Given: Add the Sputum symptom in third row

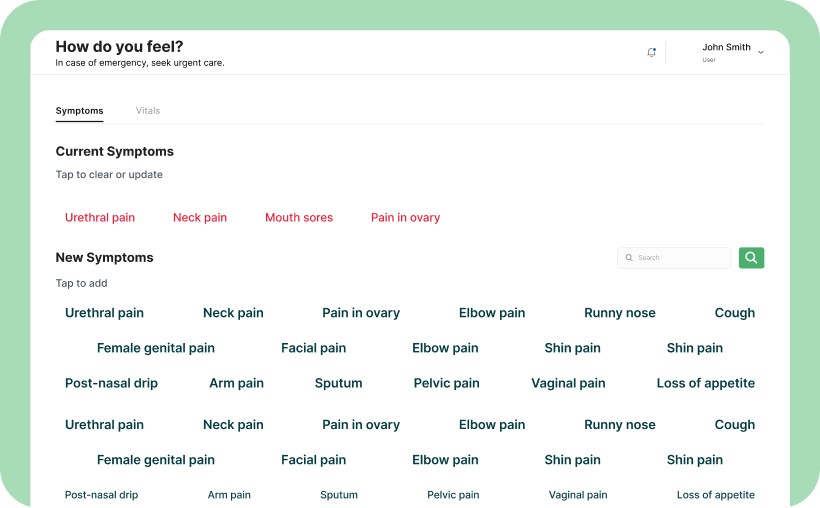Looking at the screenshot, I should tap(338, 383).
